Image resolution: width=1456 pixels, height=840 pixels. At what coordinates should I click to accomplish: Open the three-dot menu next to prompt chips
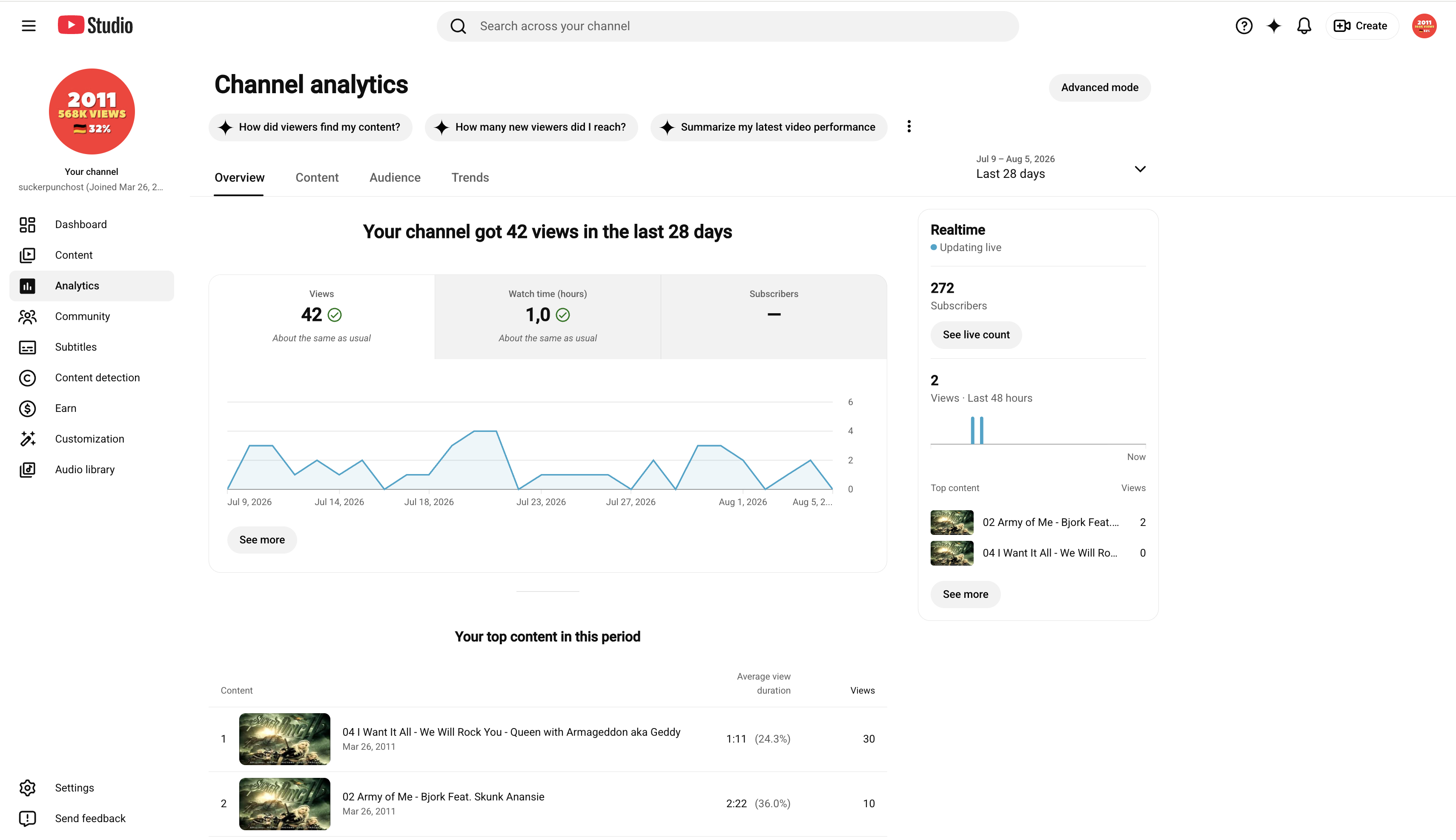tap(909, 126)
